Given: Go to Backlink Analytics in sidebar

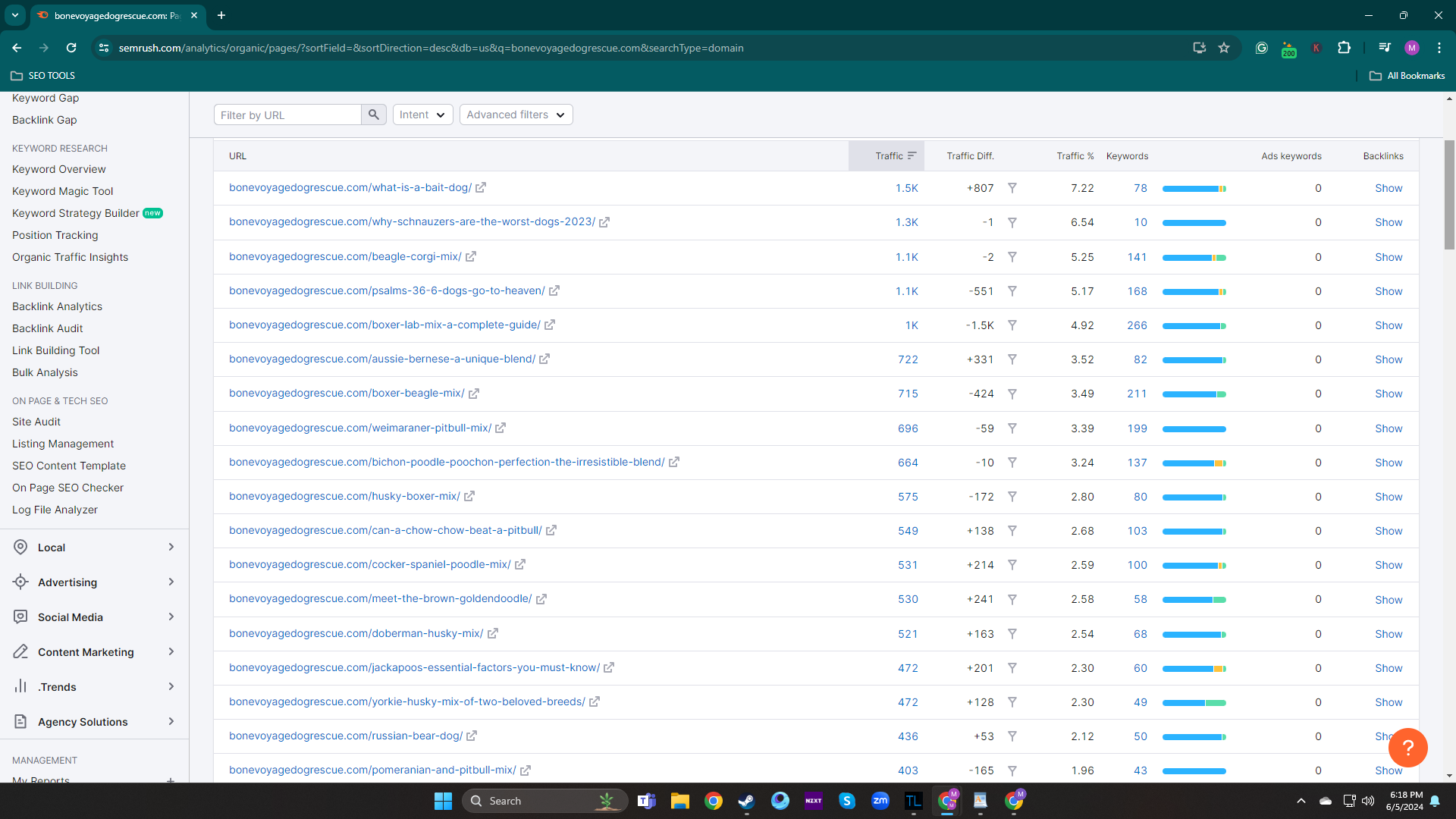Looking at the screenshot, I should (57, 306).
